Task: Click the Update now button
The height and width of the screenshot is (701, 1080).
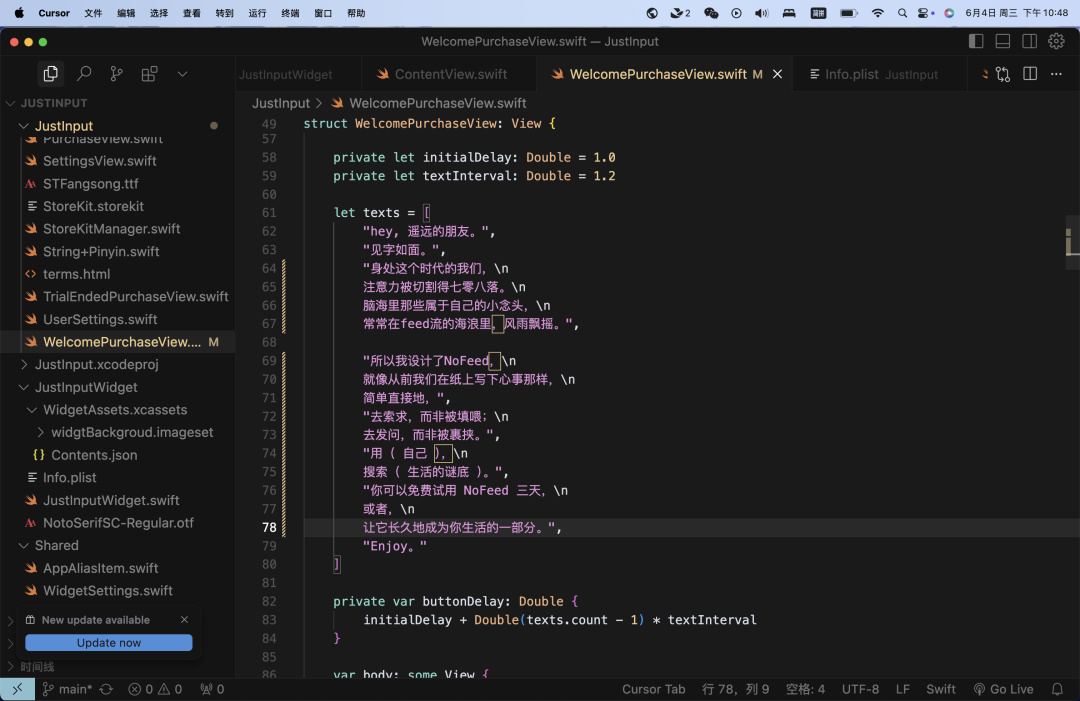Action: point(109,643)
